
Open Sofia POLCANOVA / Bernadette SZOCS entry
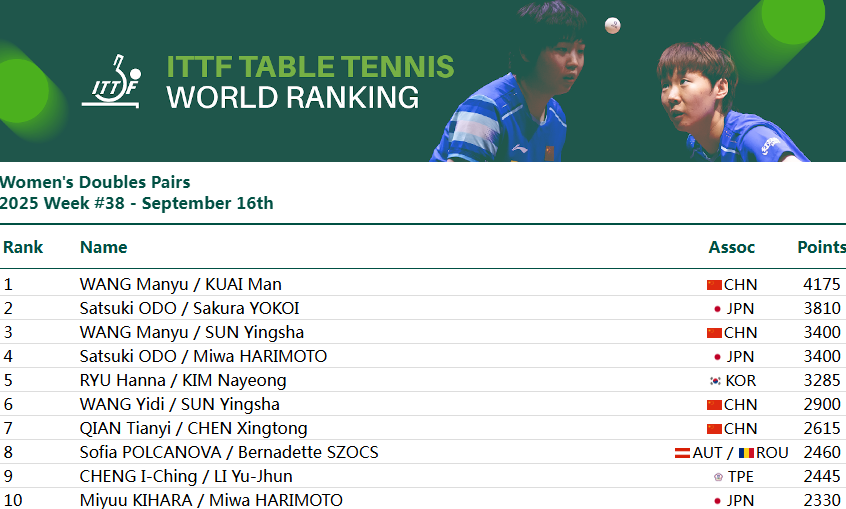(229, 452)
